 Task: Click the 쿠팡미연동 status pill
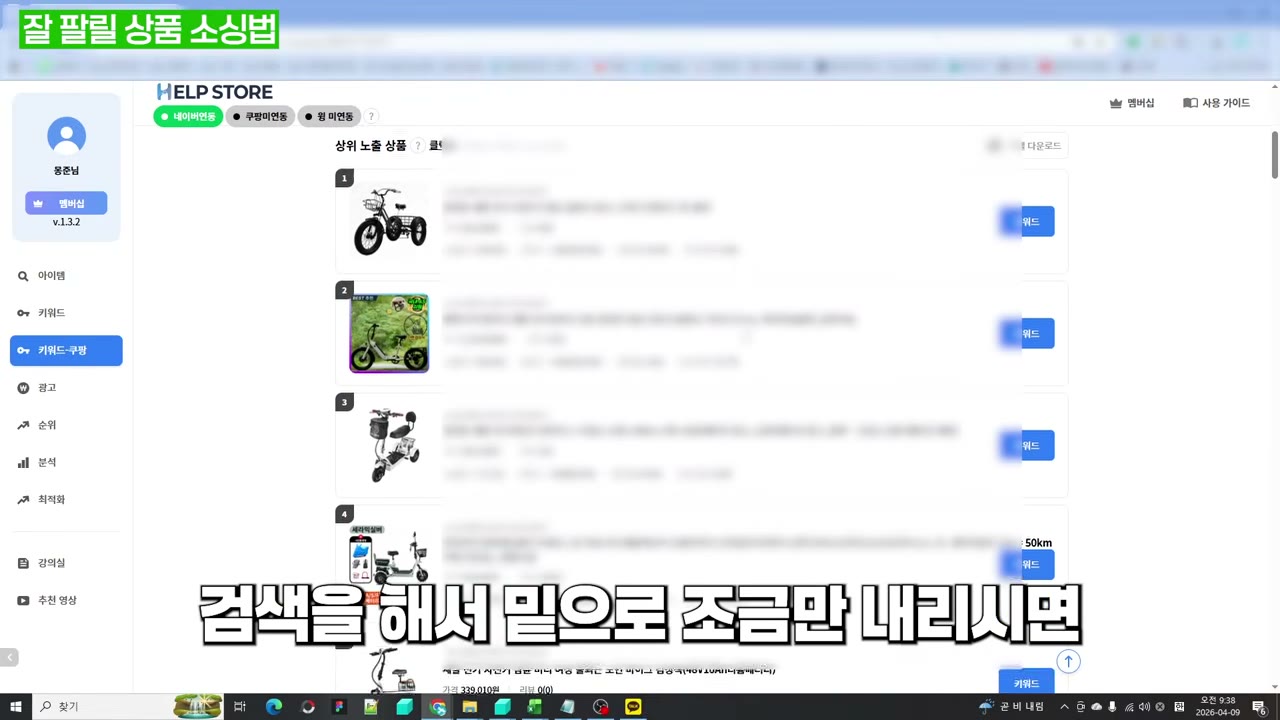click(260, 116)
